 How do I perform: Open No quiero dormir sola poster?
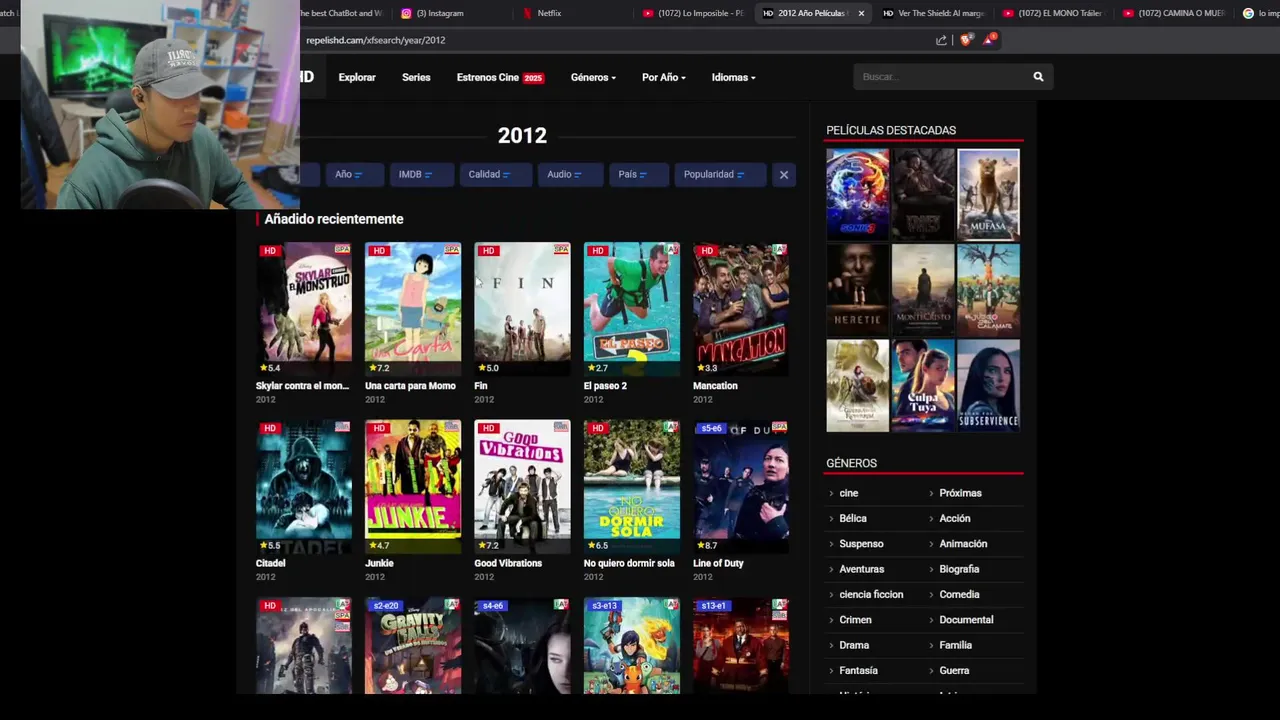(x=632, y=486)
